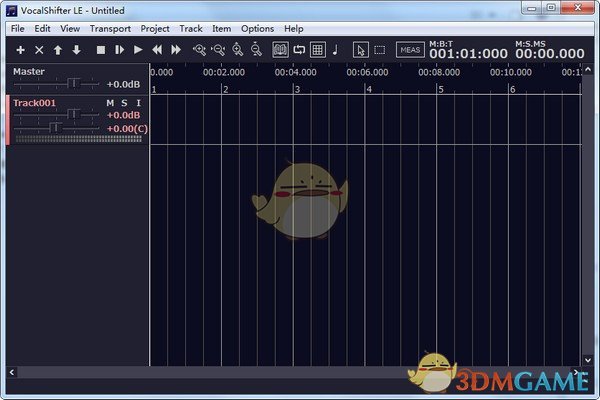600x400 pixels.
Task: Click Track001 volume slider handle
Action: [73, 114]
